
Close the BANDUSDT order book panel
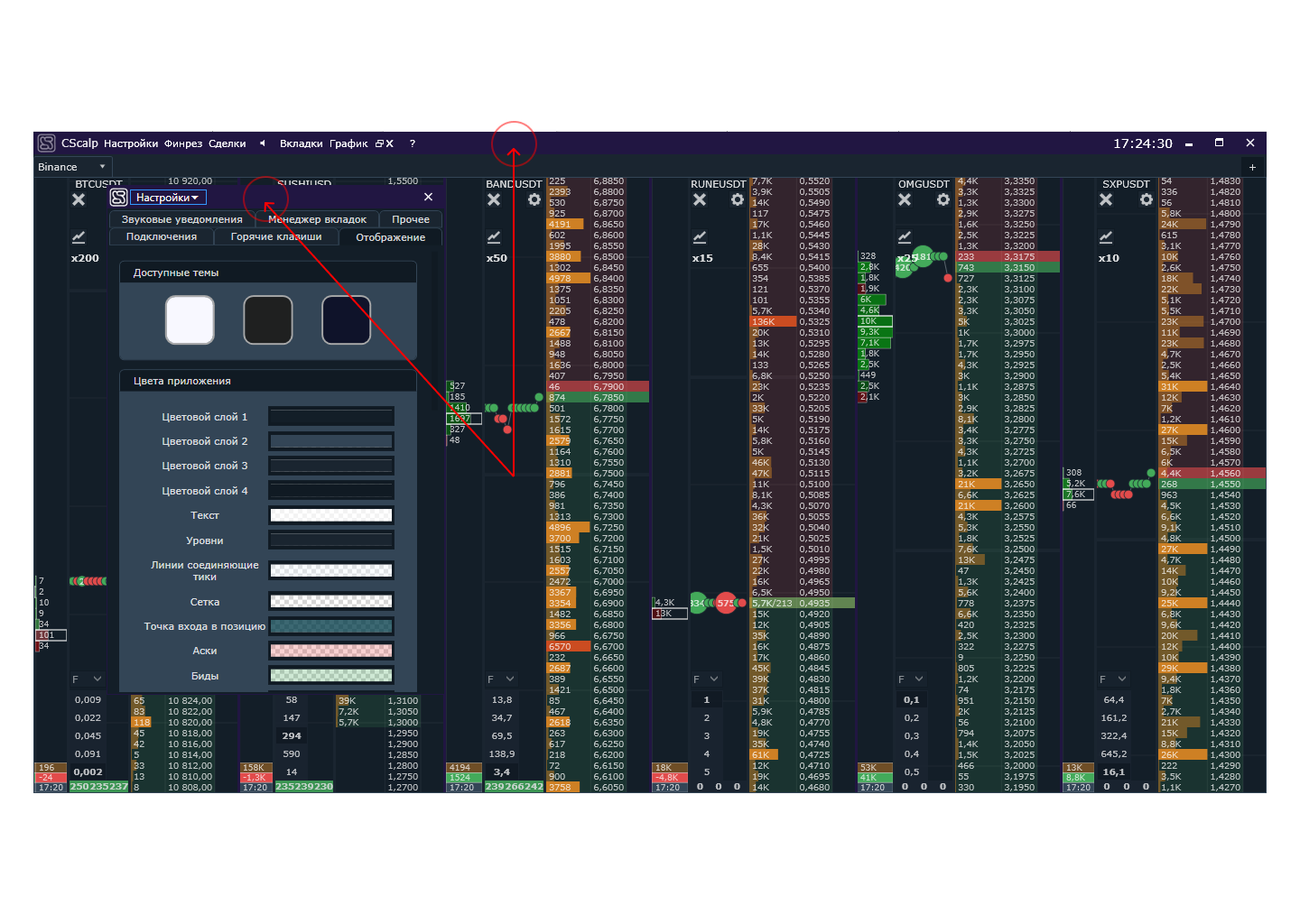pos(494,199)
